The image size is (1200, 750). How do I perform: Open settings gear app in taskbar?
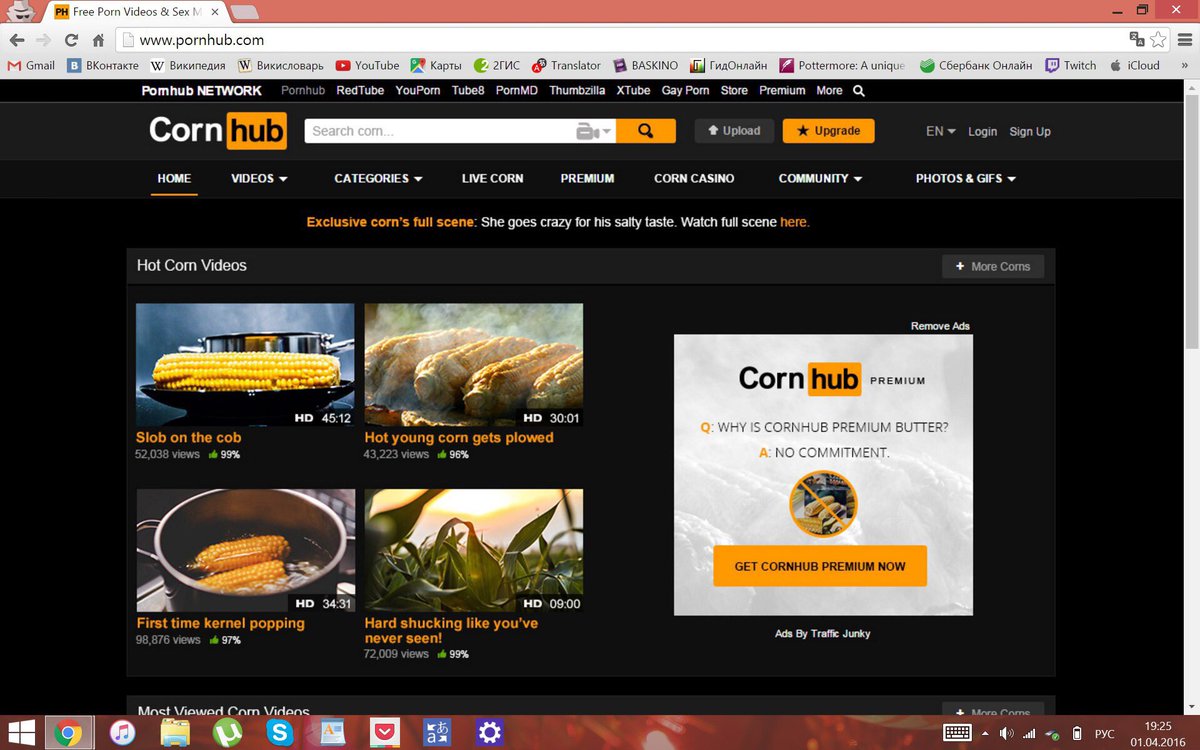[x=489, y=732]
